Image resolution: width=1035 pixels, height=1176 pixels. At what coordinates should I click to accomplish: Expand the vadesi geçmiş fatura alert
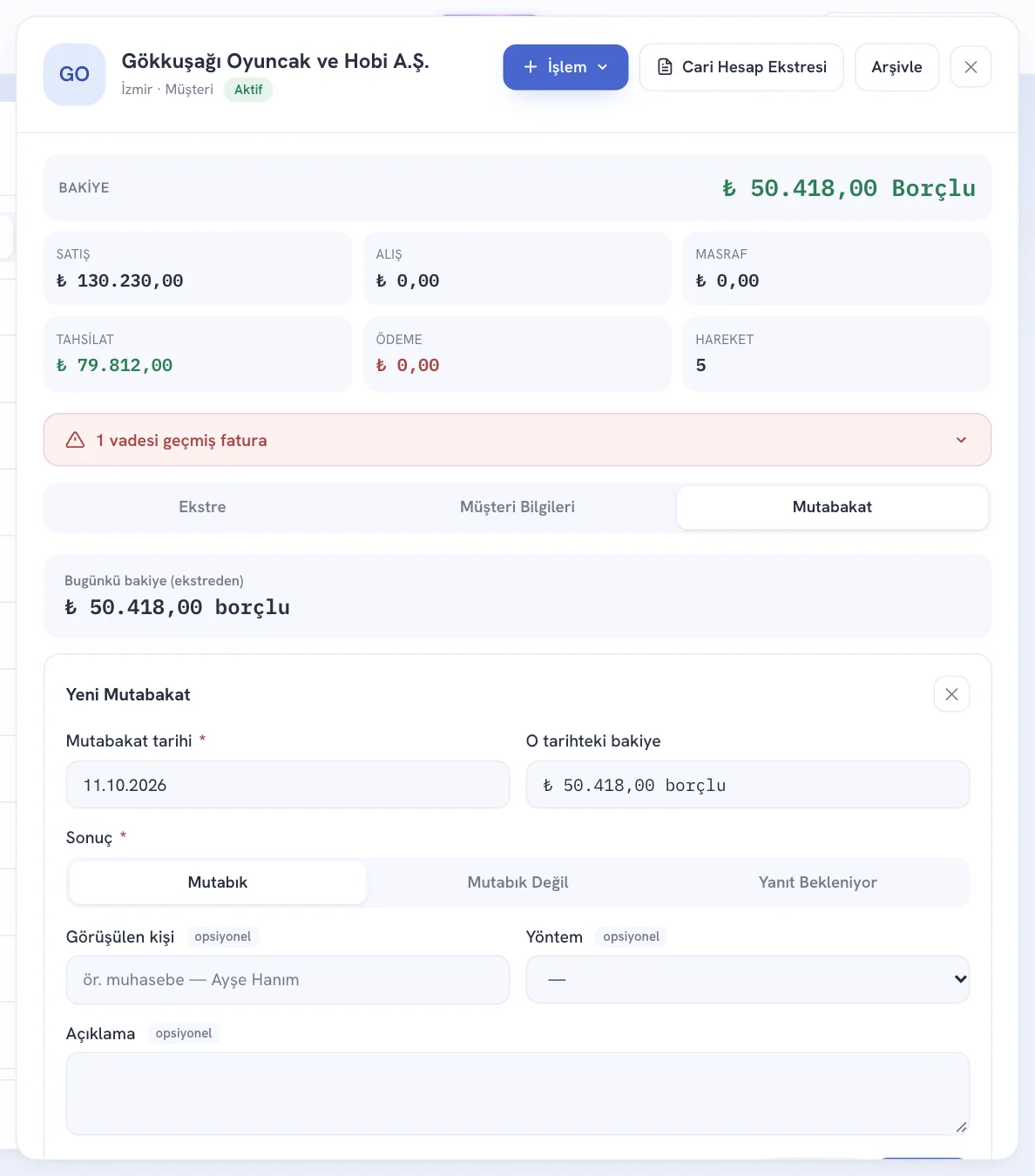tap(961, 440)
